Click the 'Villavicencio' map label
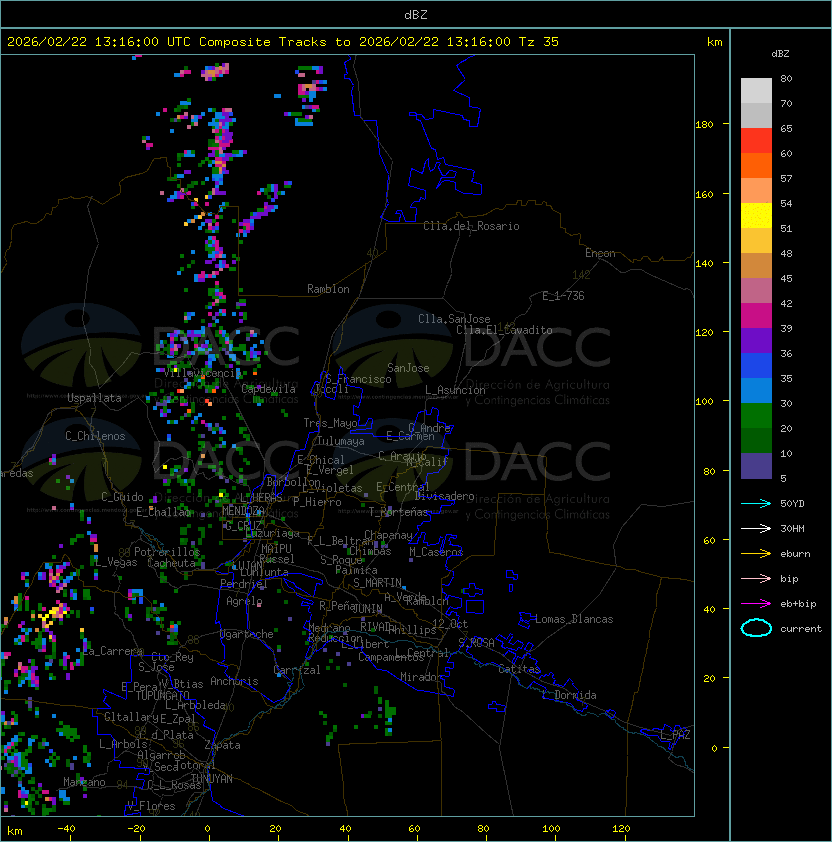The width and height of the screenshot is (832, 842). [201, 373]
